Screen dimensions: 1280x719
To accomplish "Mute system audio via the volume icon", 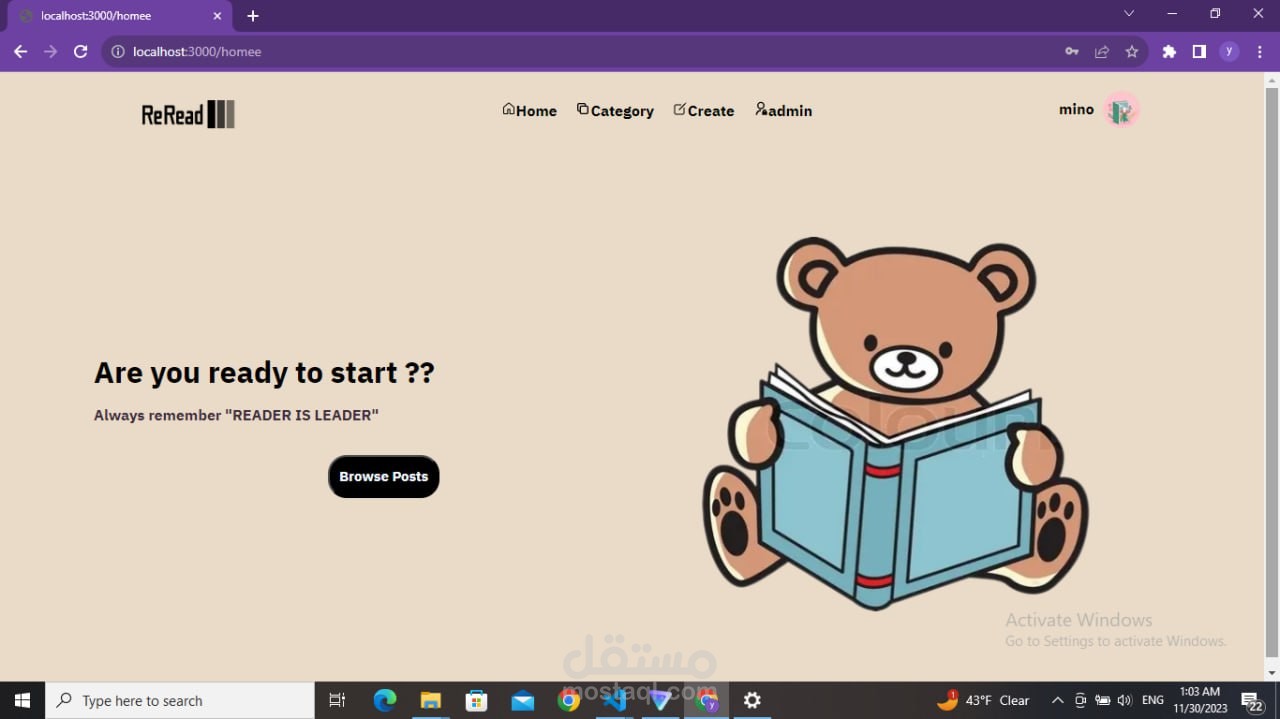I will [x=1124, y=700].
